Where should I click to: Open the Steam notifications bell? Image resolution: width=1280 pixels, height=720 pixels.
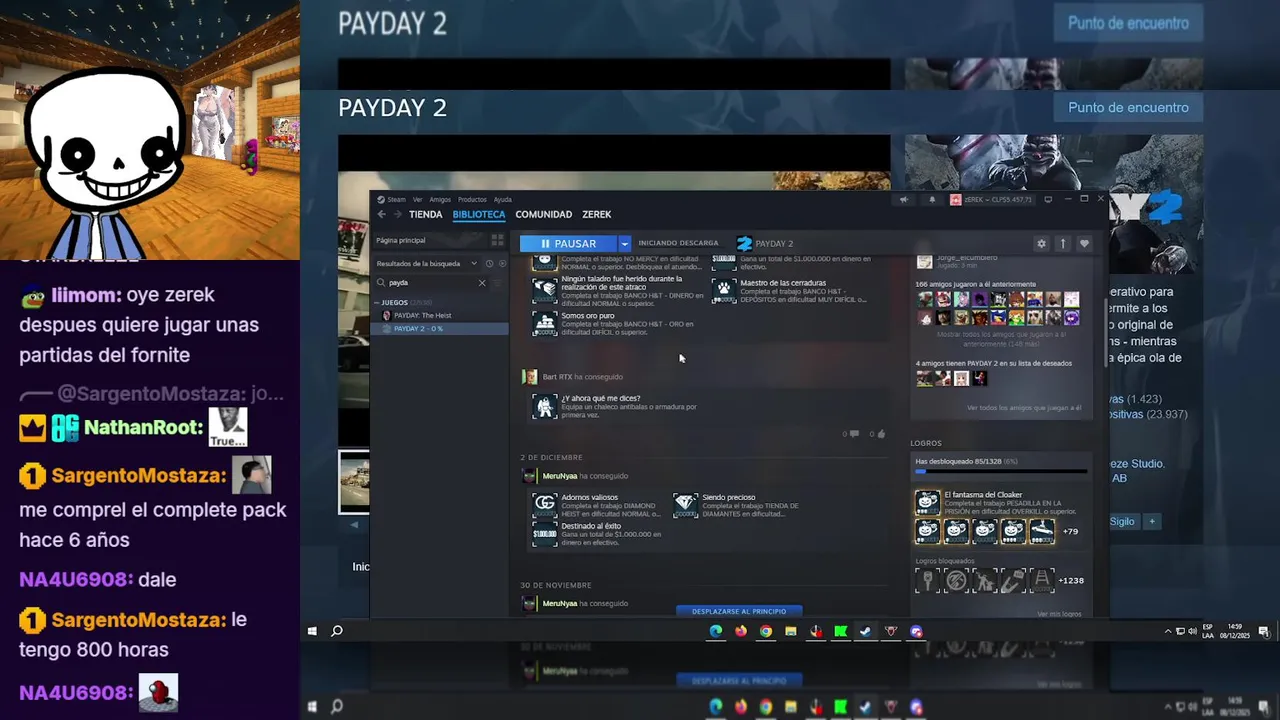point(932,199)
